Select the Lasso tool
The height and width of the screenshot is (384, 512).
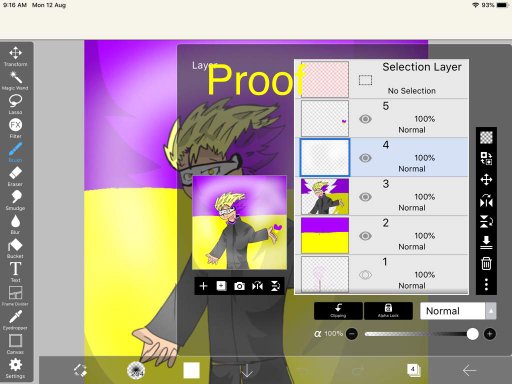pos(15,104)
